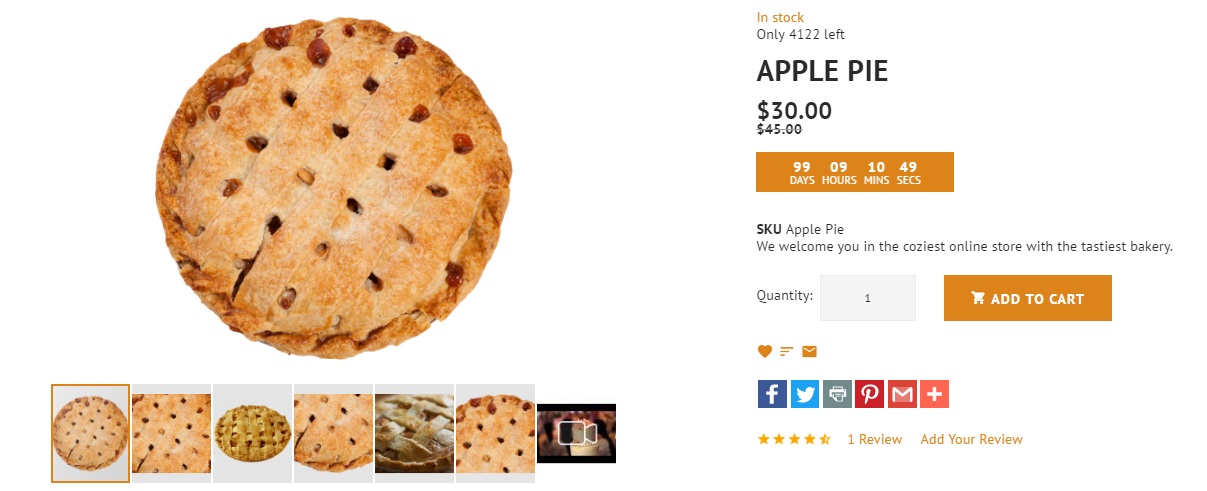Print the page via printer icon

click(837, 394)
